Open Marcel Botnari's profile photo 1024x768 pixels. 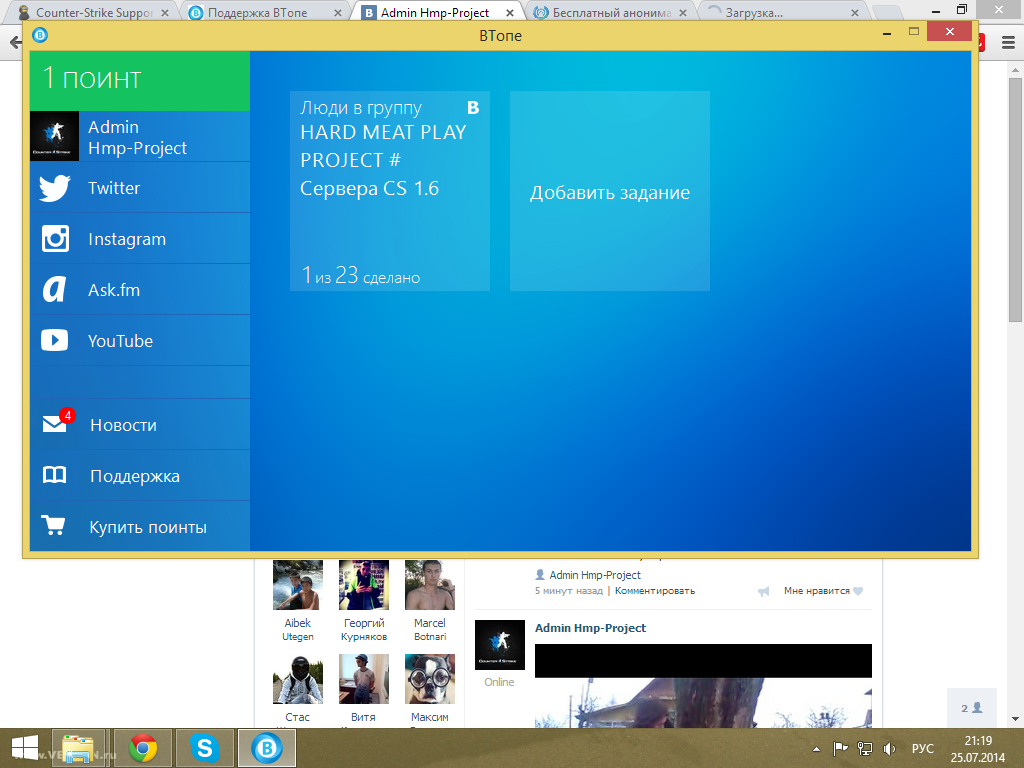tap(430, 585)
